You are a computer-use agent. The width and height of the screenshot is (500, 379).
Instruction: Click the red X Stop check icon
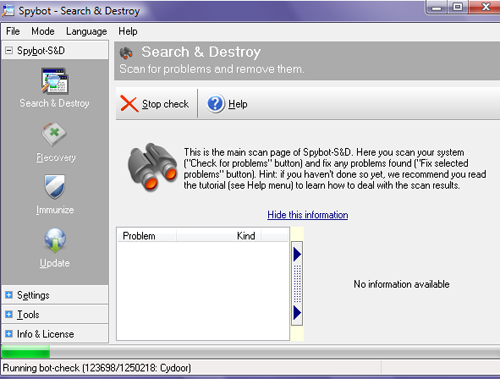pos(129,104)
